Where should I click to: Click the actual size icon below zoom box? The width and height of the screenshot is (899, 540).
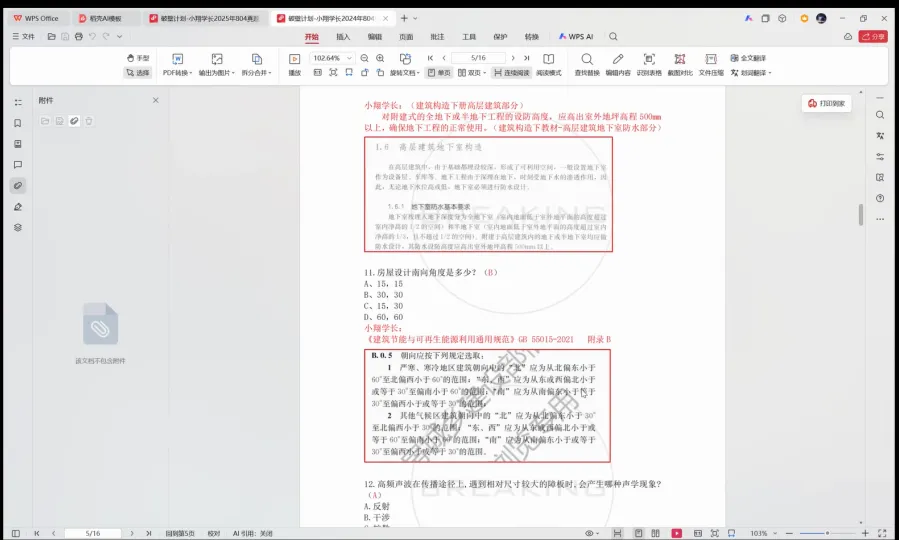pos(317,73)
